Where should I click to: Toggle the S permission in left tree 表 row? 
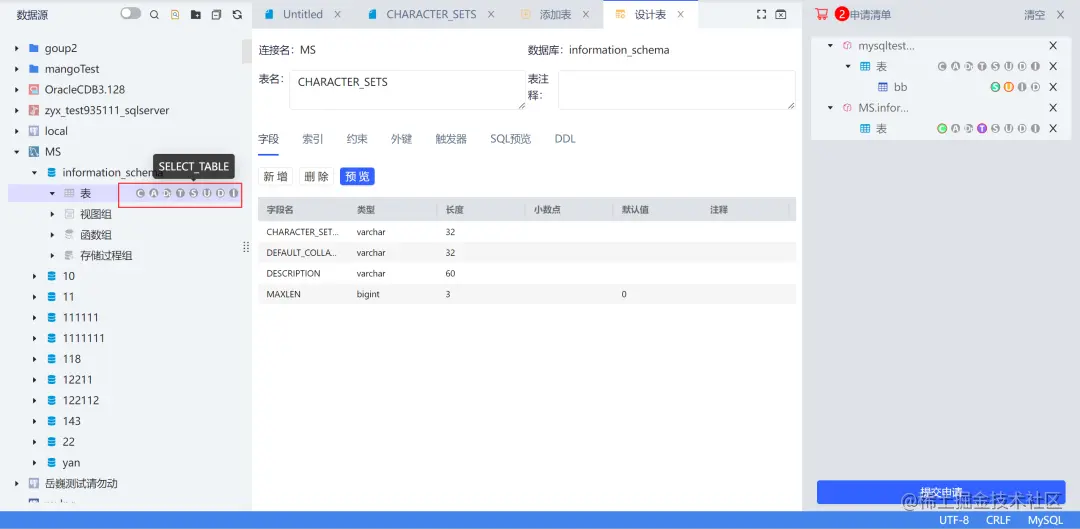click(194, 194)
